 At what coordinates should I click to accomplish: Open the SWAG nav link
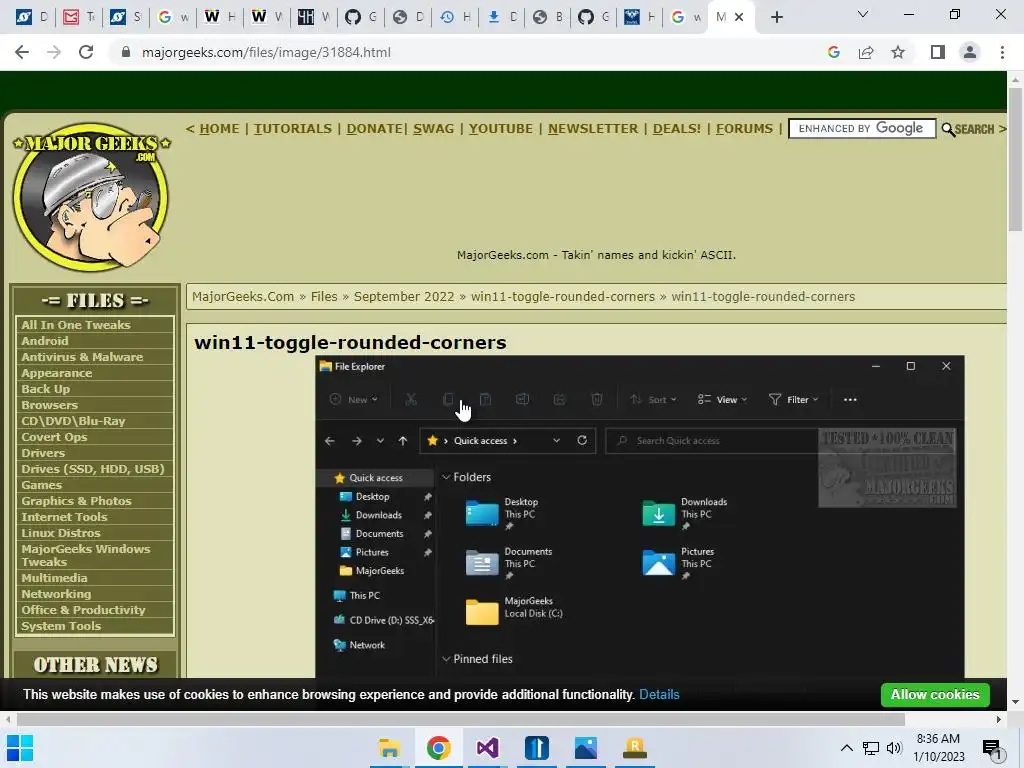pyautogui.click(x=434, y=129)
